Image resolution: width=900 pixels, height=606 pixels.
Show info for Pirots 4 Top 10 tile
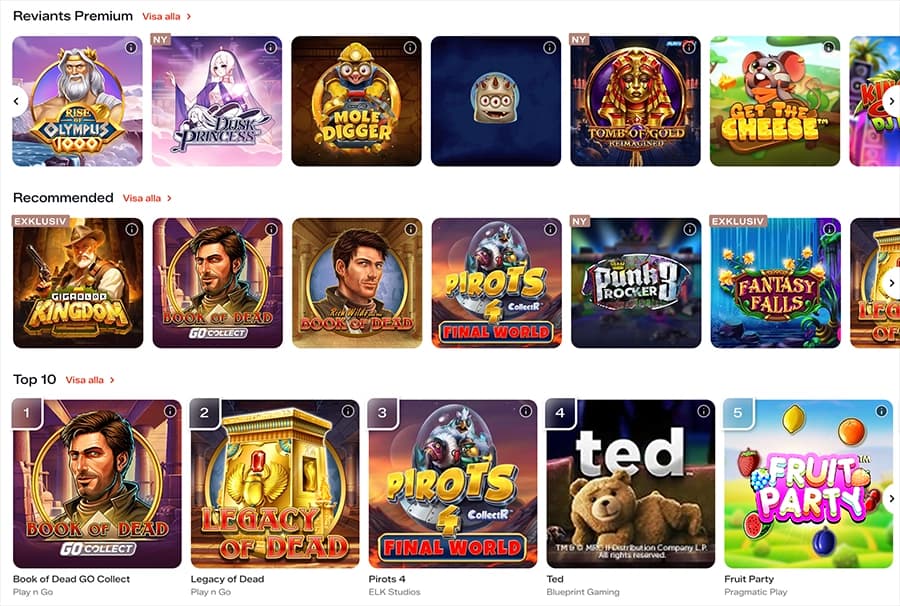tap(526, 411)
